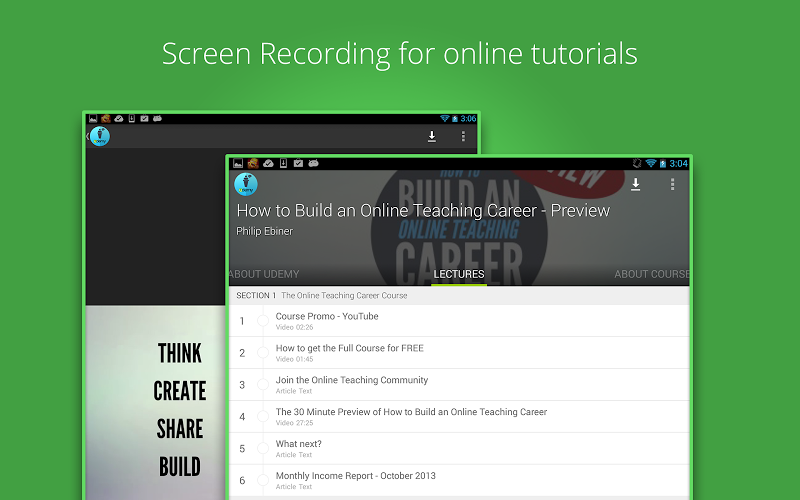Switch to the LECTURES tab
This screenshot has height=500, width=800.
click(459, 274)
